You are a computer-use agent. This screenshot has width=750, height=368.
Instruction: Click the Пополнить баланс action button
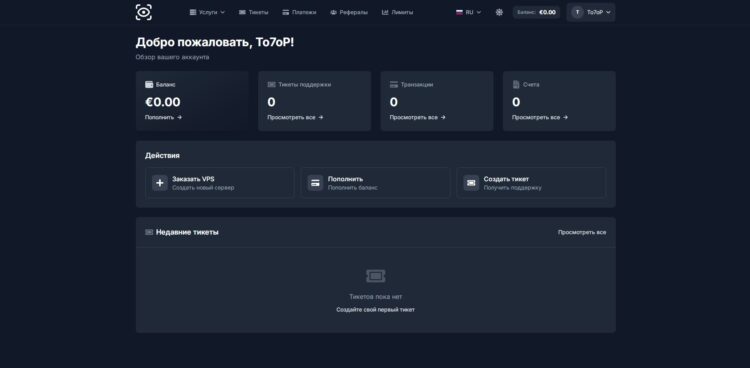[375, 183]
